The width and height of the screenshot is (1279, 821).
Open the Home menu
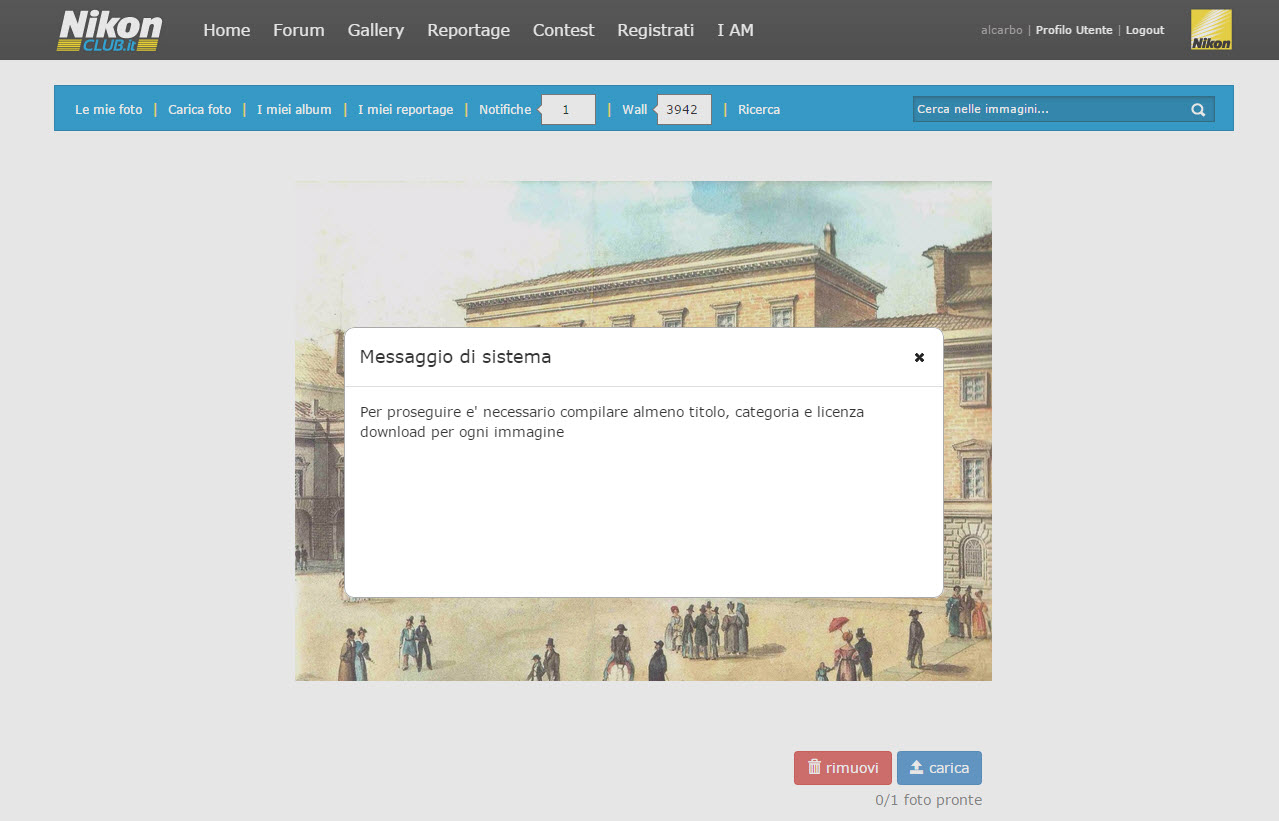pos(227,30)
